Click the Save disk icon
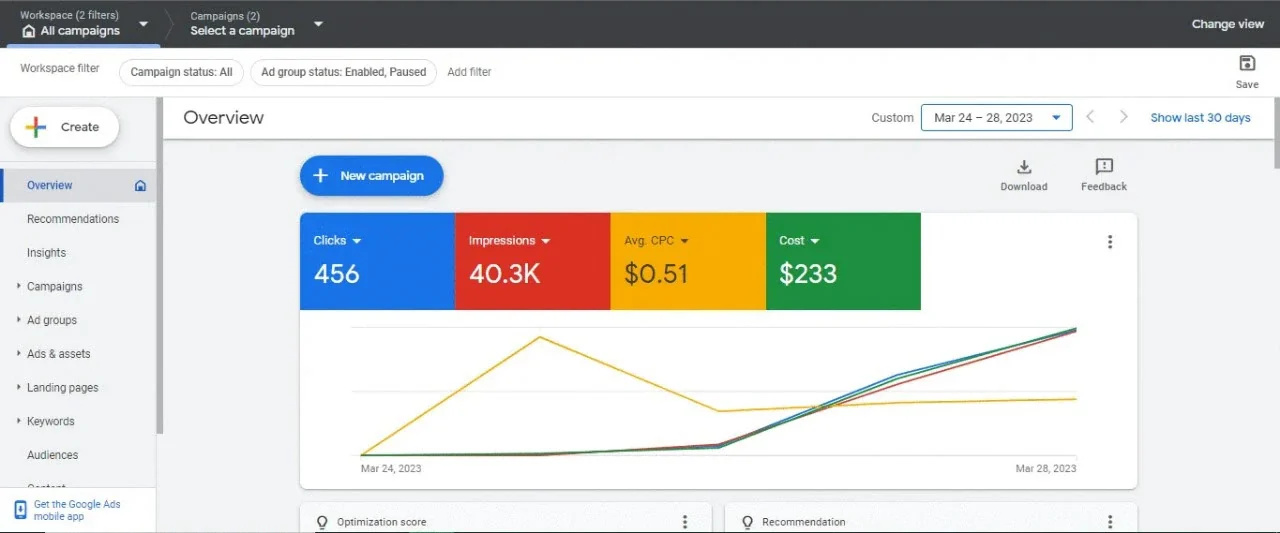The width and height of the screenshot is (1280, 533). pos(1247,64)
